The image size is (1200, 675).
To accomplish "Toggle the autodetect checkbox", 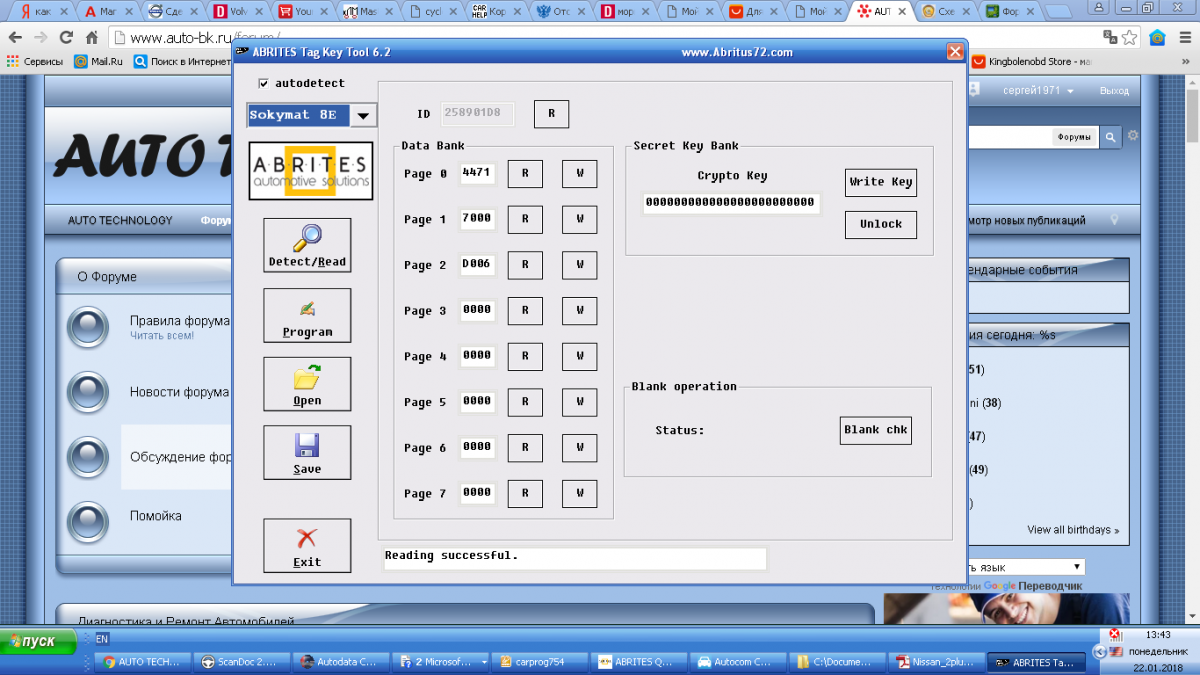I will coord(264,83).
